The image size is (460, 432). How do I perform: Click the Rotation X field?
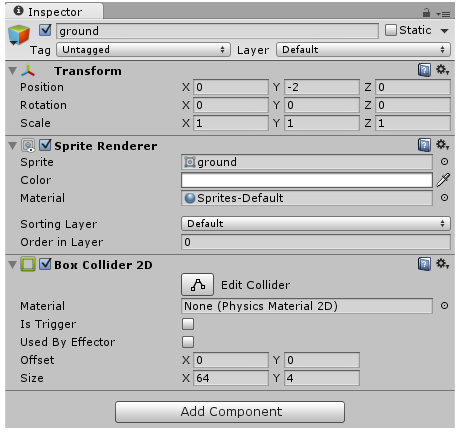point(231,105)
